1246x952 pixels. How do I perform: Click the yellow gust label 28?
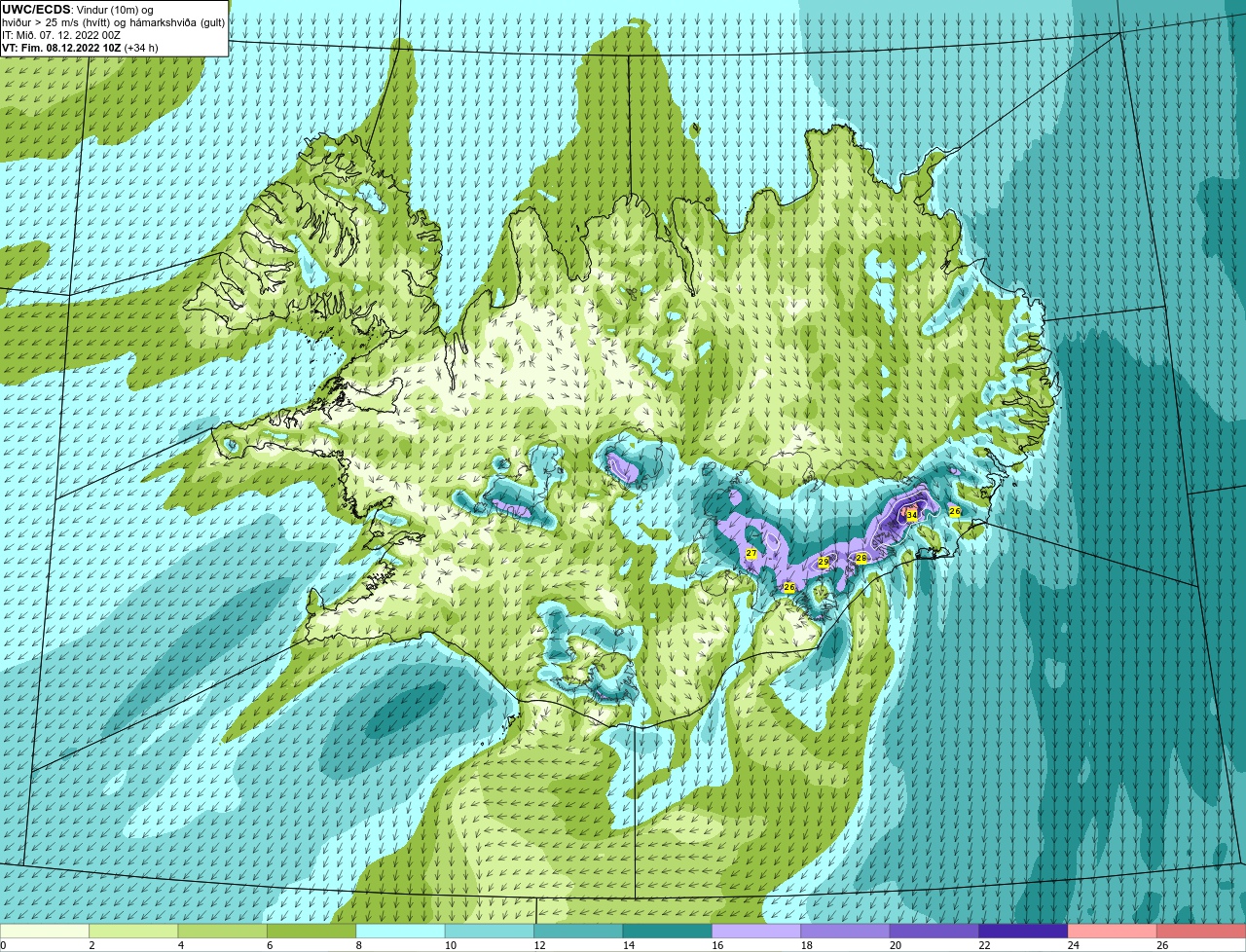[861, 558]
